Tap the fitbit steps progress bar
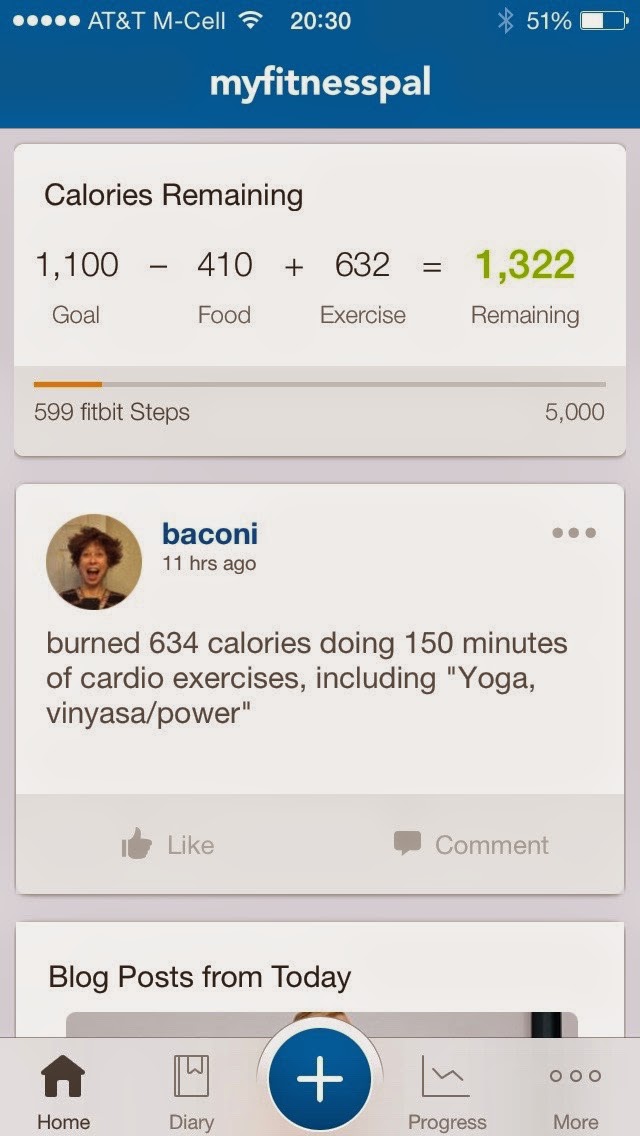 click(x=319, y=384)
